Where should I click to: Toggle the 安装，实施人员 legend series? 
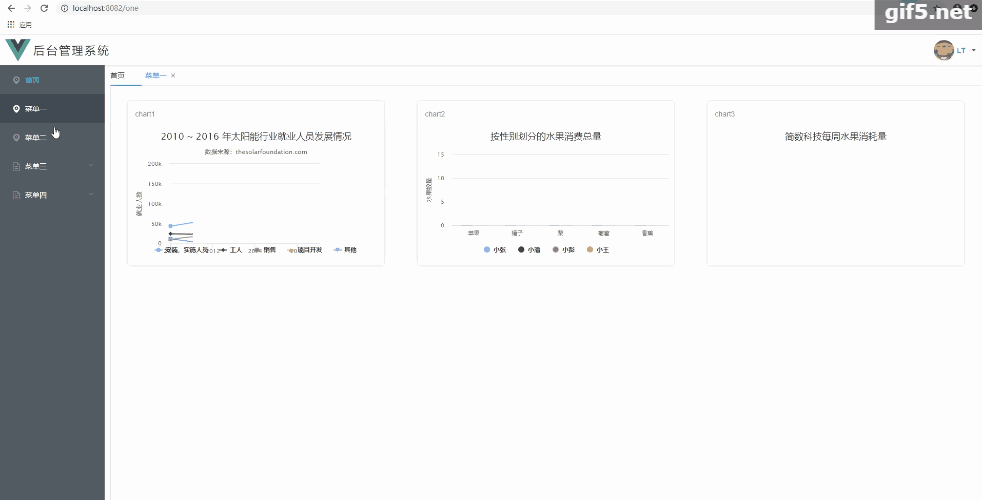click(x=182, y=249)
